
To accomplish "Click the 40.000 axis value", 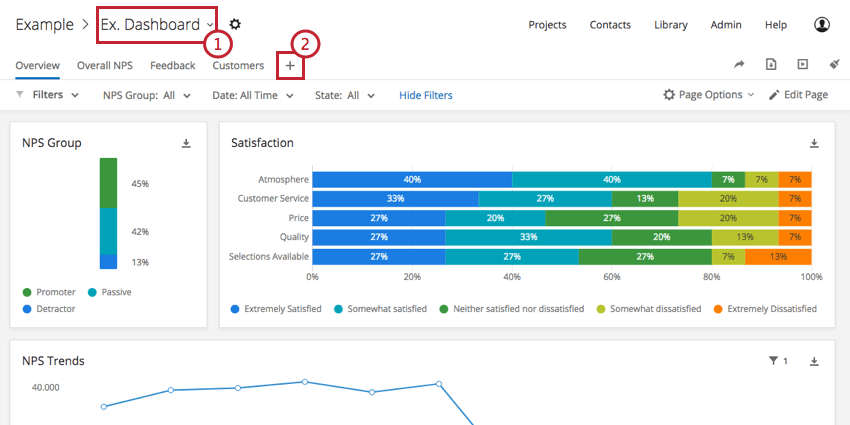I will click(46, 388).
